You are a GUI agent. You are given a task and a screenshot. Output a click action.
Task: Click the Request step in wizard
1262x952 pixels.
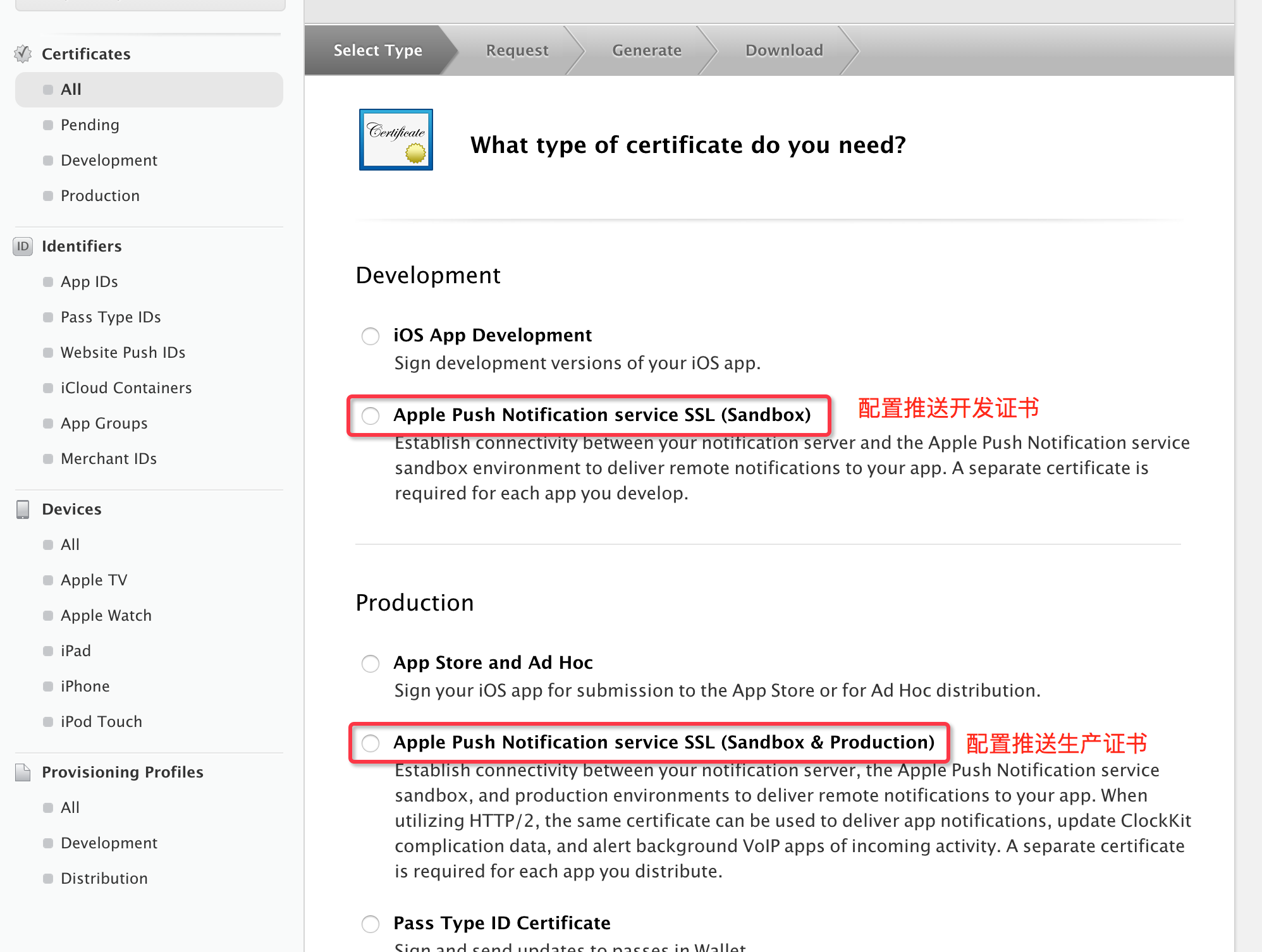click(517, 51)
